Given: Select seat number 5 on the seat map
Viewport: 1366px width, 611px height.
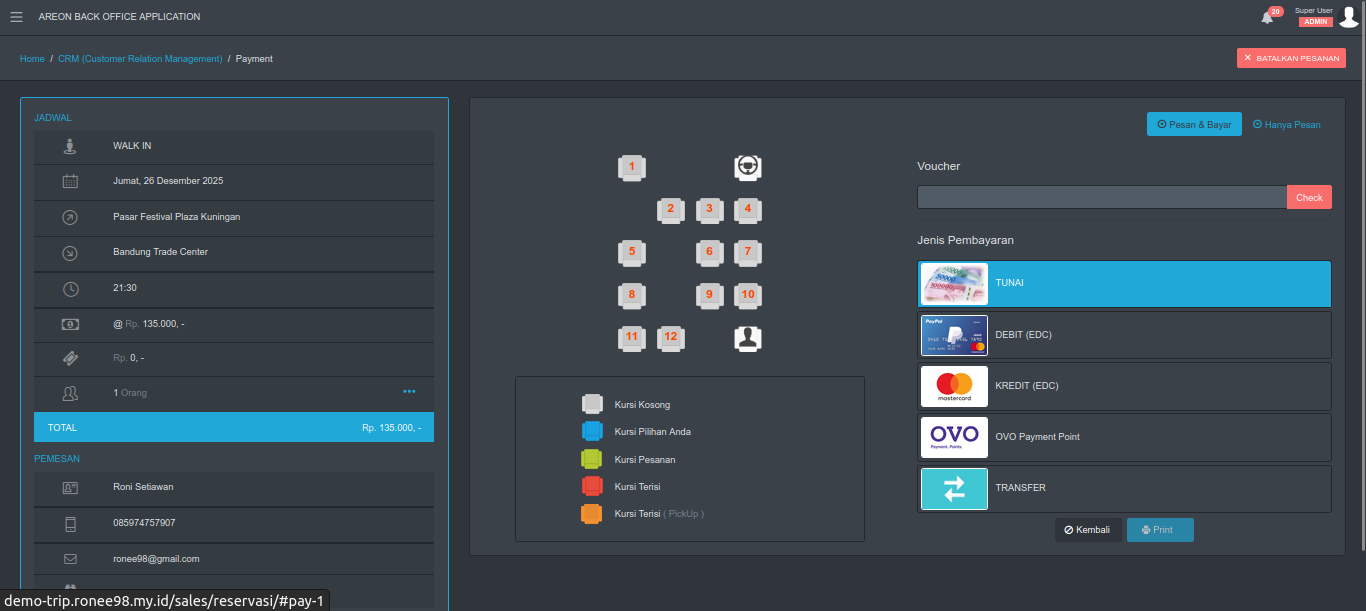Looking at the screenshot, I should (631, 253).
